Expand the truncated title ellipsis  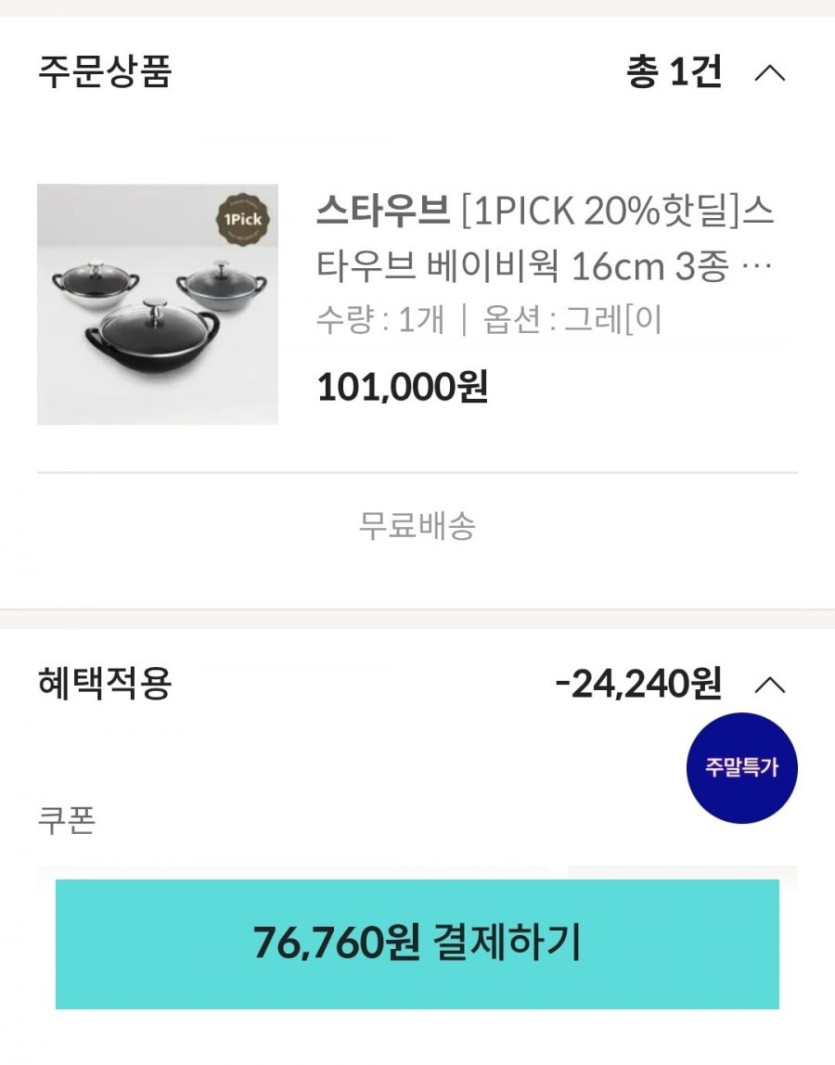pos(759,268)
